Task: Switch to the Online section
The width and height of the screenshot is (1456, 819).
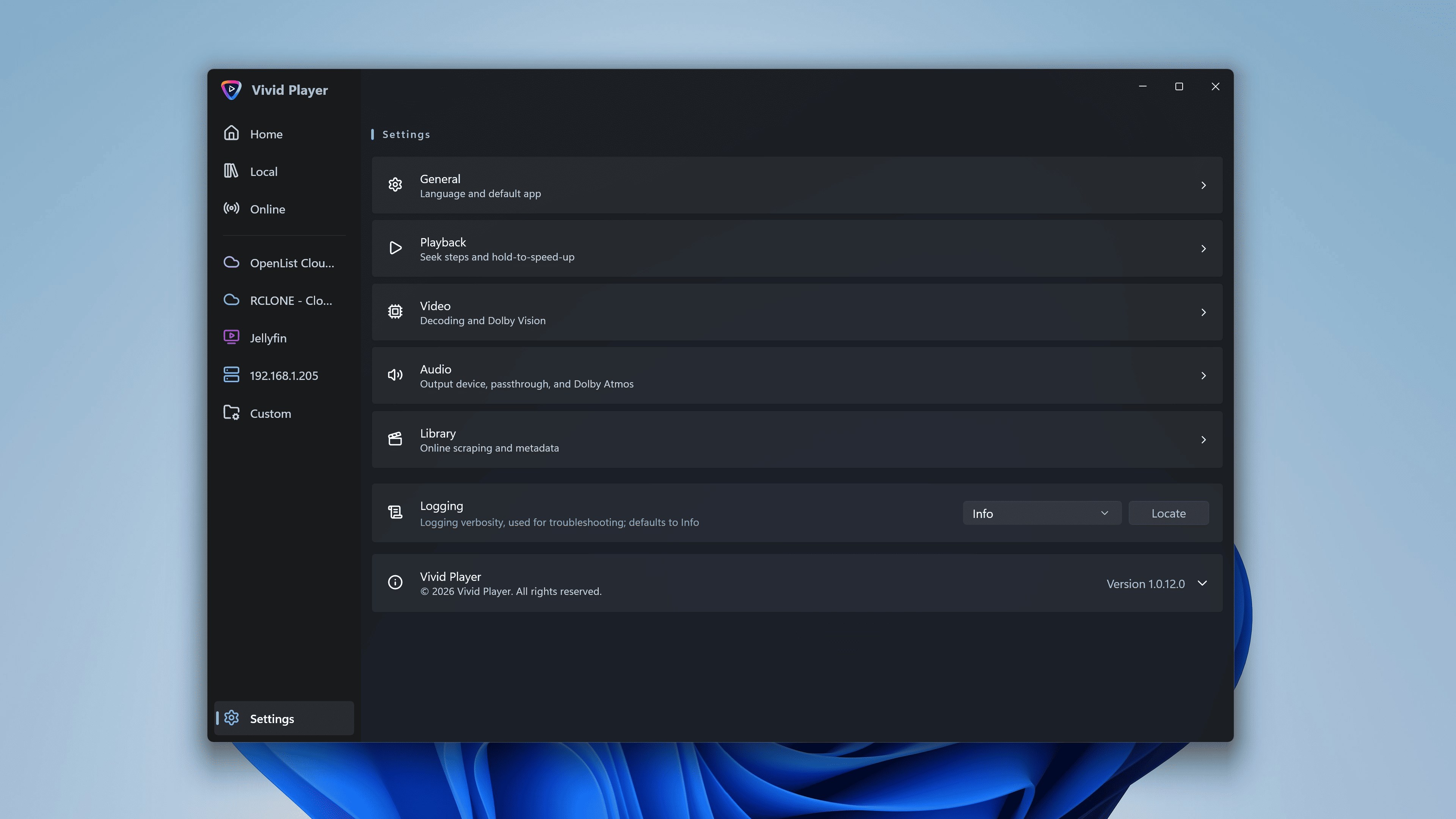Action: click(x=284, y=209)
